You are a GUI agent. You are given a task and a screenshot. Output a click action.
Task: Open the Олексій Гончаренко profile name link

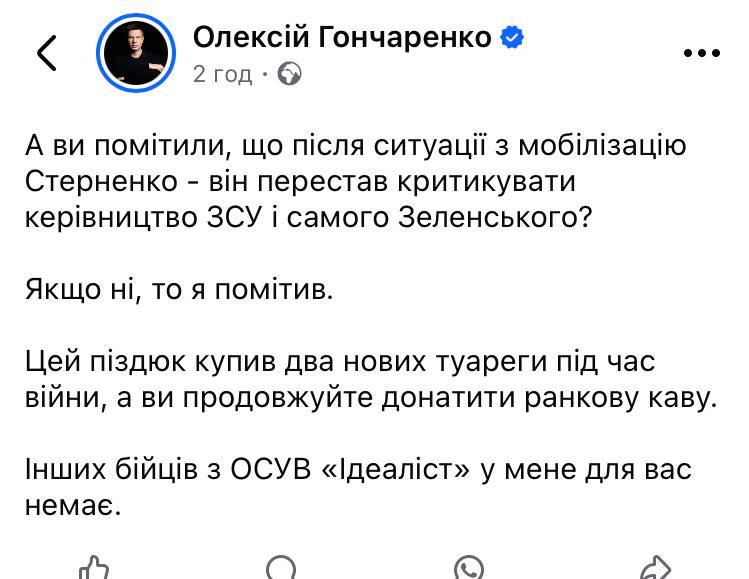(342, 38)
